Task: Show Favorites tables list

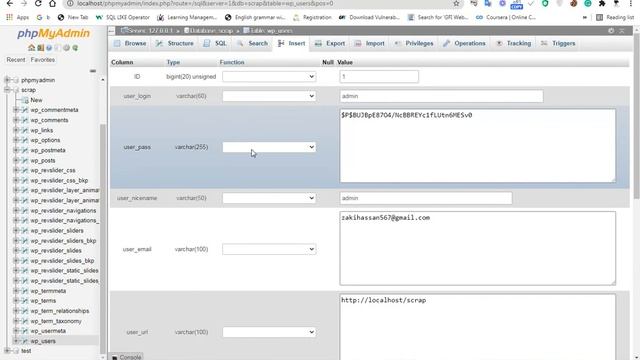Action: [x=43, y=60]
